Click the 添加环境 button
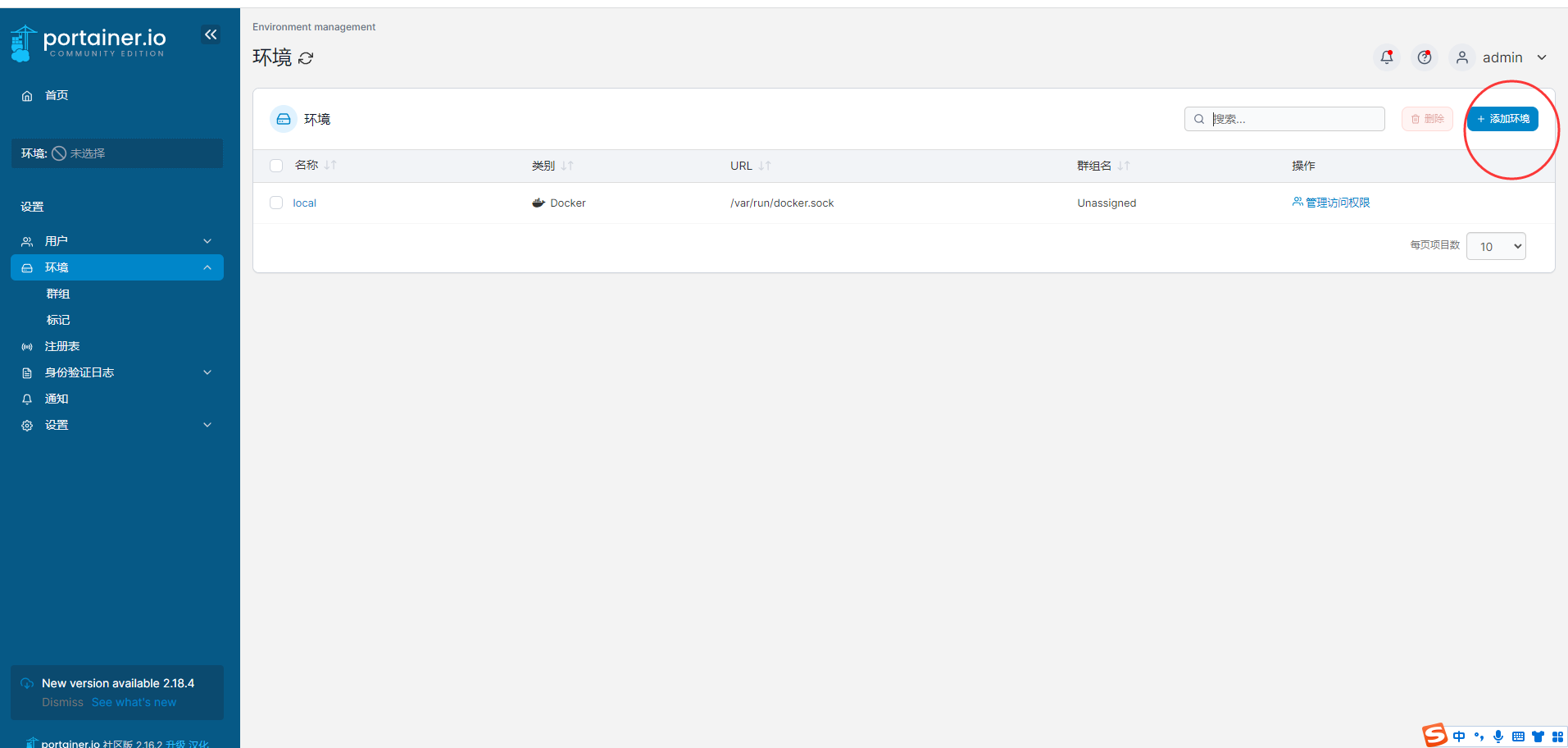This screenshot has width=1568, height=748. 1502,119
